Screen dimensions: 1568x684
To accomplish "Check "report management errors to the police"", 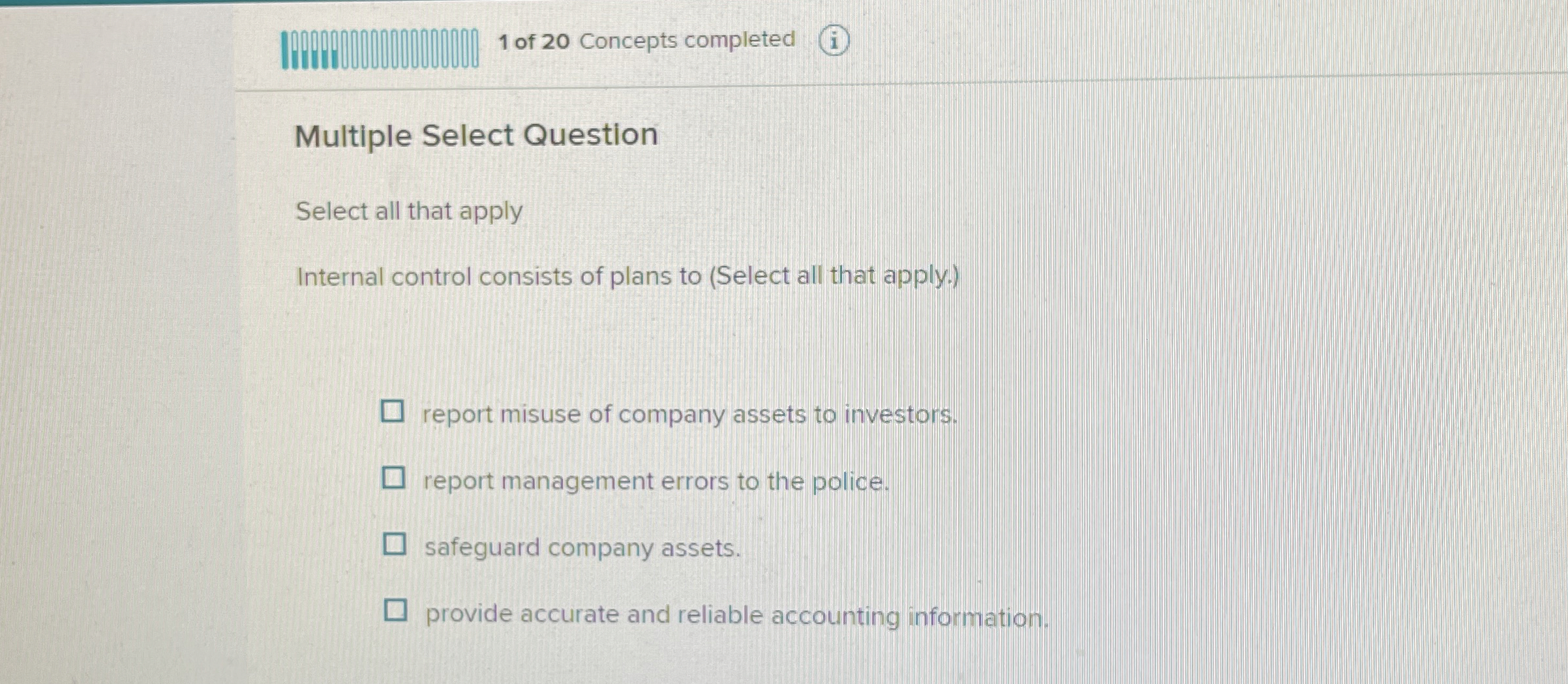I will [393, 478].
